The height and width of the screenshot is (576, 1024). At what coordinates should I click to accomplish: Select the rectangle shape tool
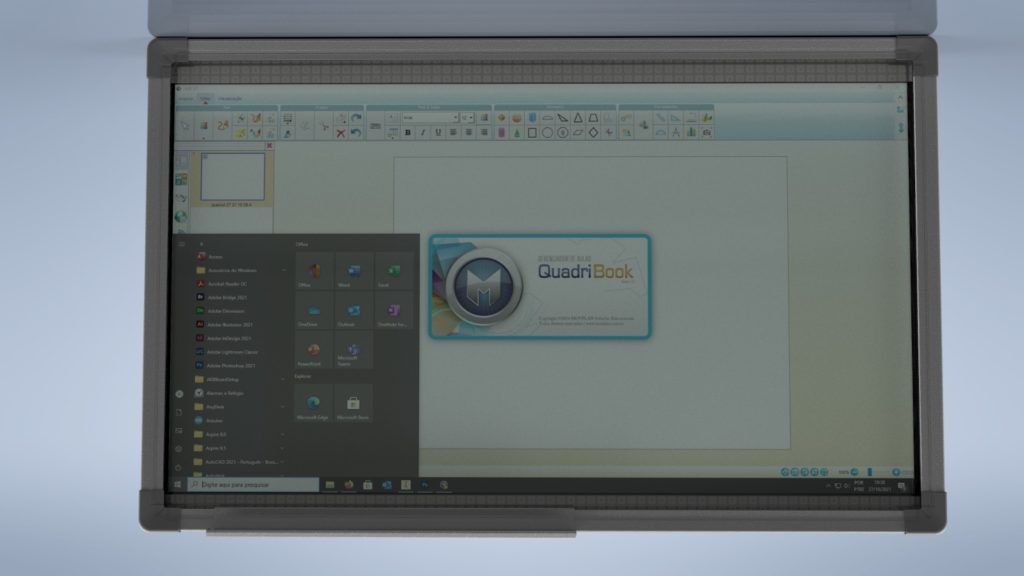tap(532, 132)
